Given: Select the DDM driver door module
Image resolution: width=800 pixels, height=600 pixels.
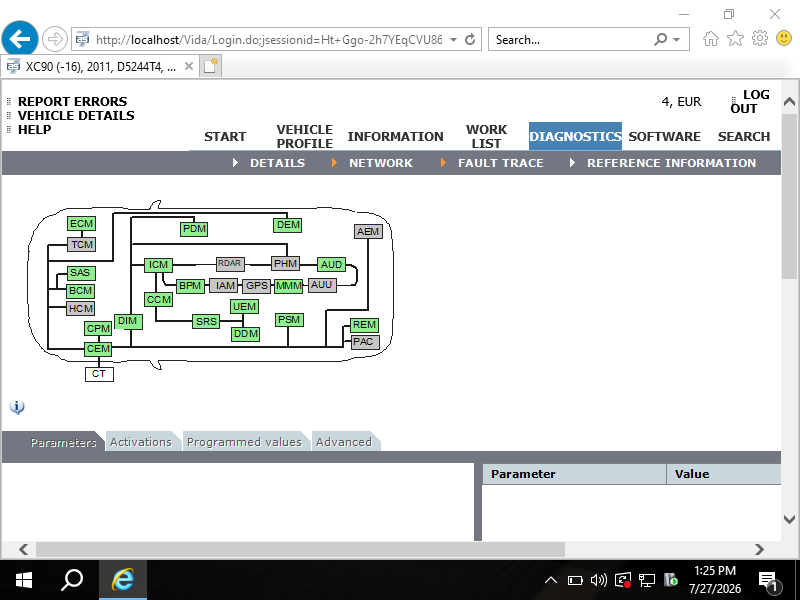Looking at the screenshot, I should (x=245, y=334).
